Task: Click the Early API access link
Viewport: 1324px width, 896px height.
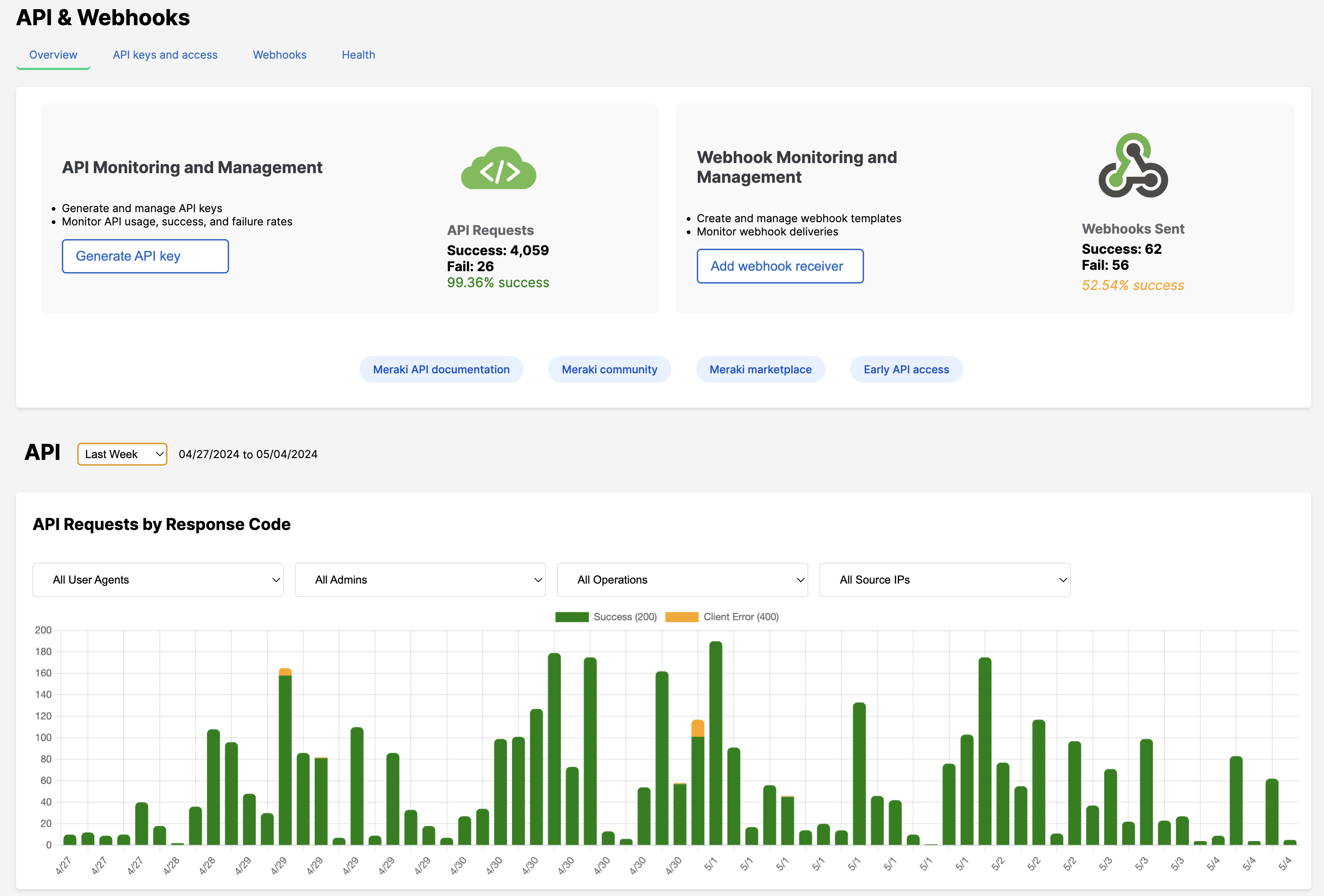Action: pos(906,369)
